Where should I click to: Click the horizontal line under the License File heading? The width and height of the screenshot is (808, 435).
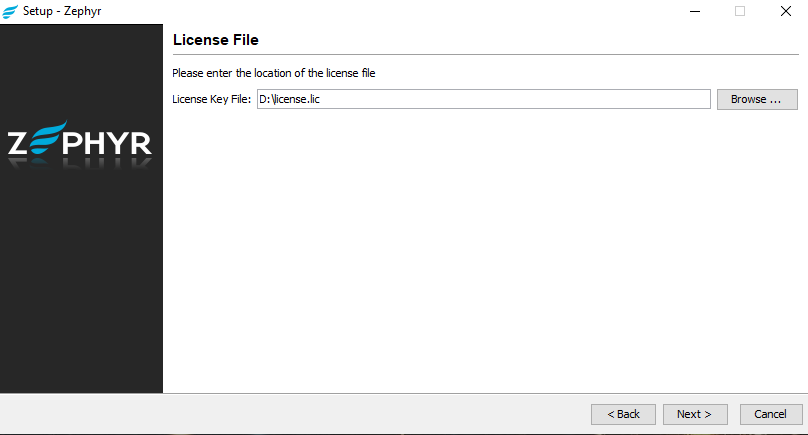[x=480, y=54]
